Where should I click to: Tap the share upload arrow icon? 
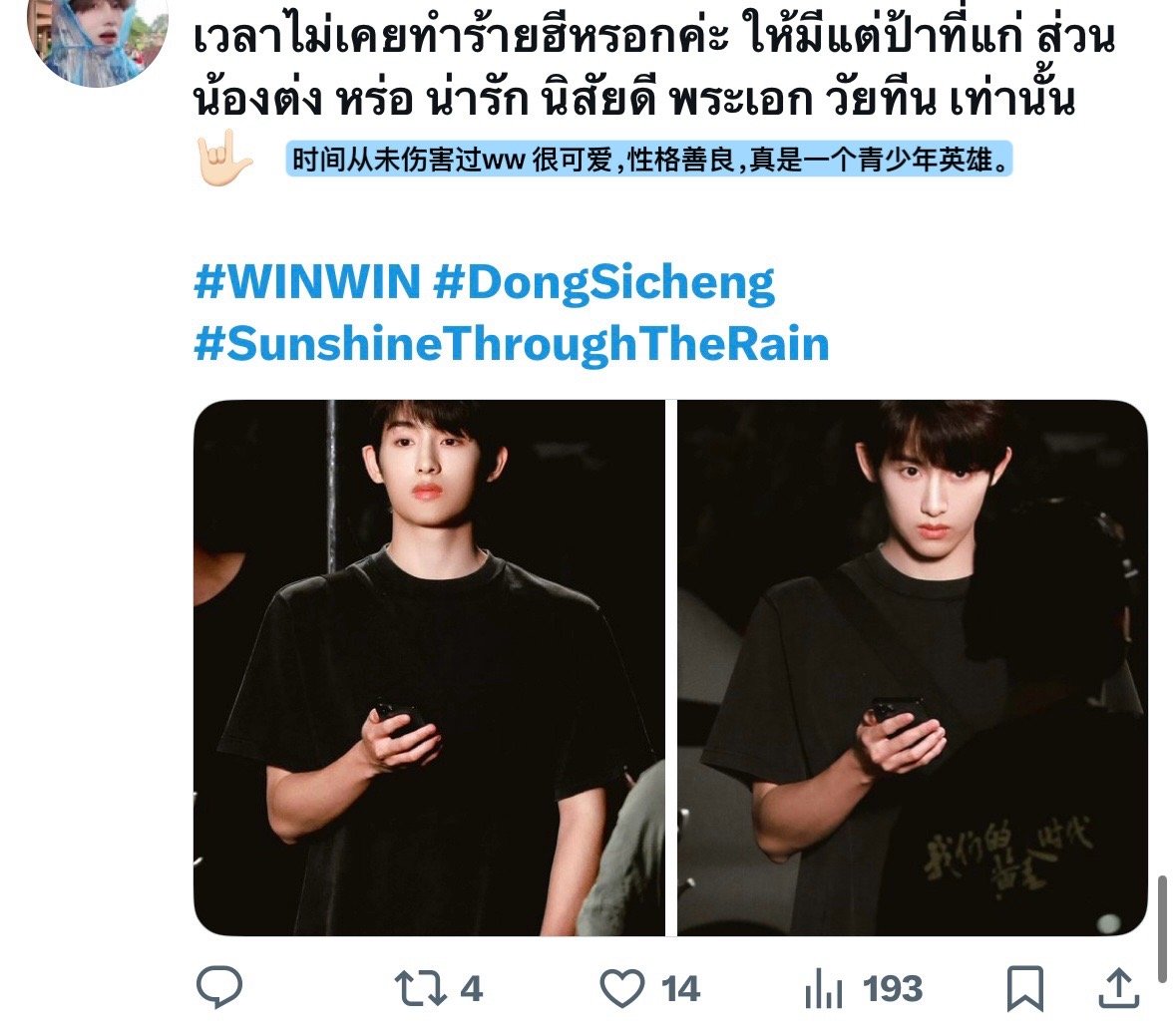(x=1119, y=988)
